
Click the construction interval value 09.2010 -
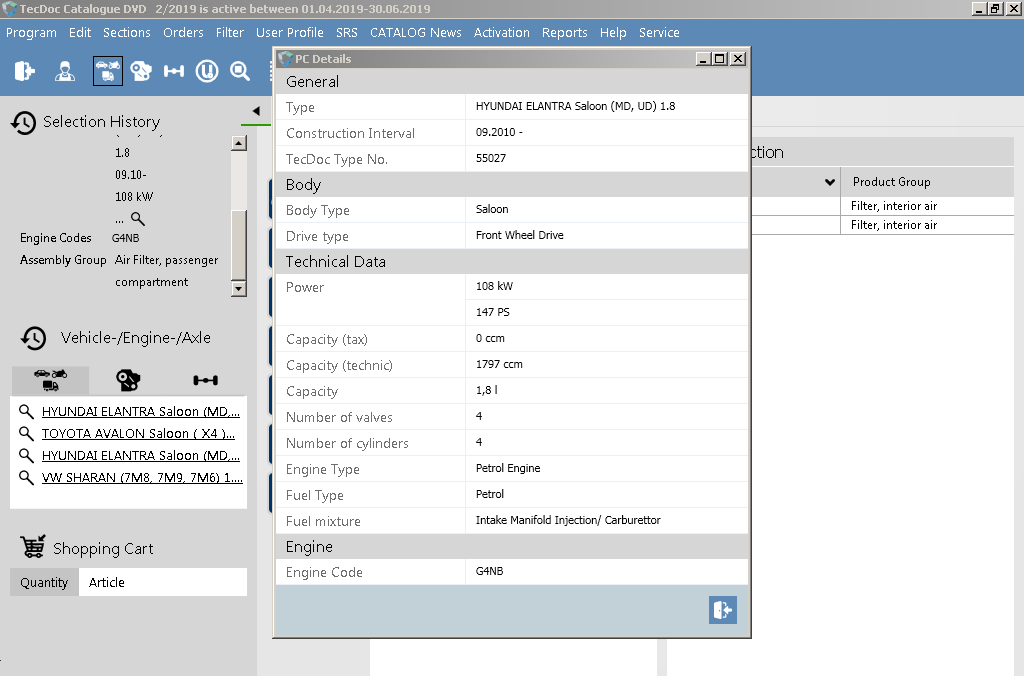499,133
